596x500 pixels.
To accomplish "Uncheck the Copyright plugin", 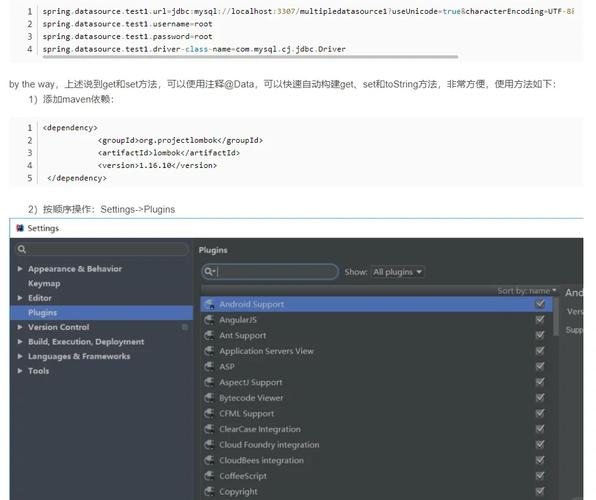I will point(540,491).
